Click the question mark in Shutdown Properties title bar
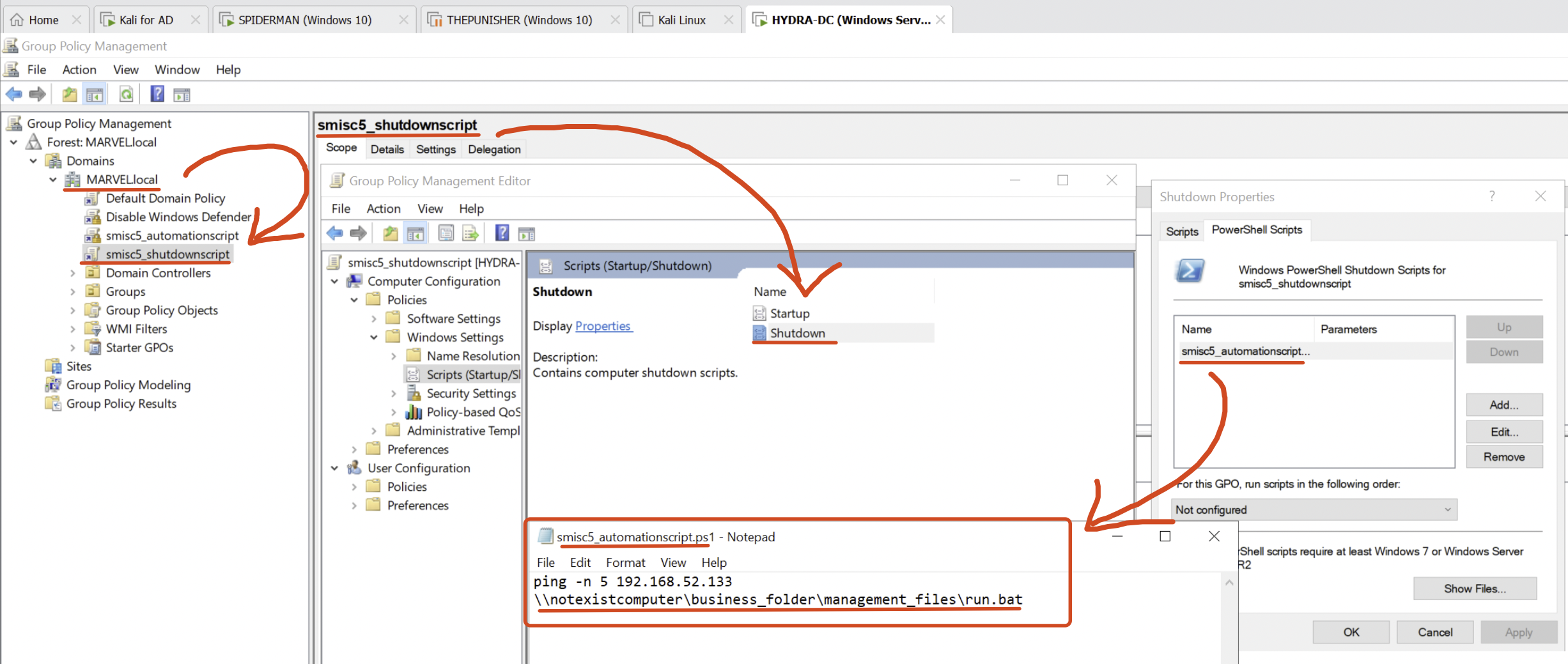Viewport: 1568px width, 664px height. click(x=1491, y=196)
